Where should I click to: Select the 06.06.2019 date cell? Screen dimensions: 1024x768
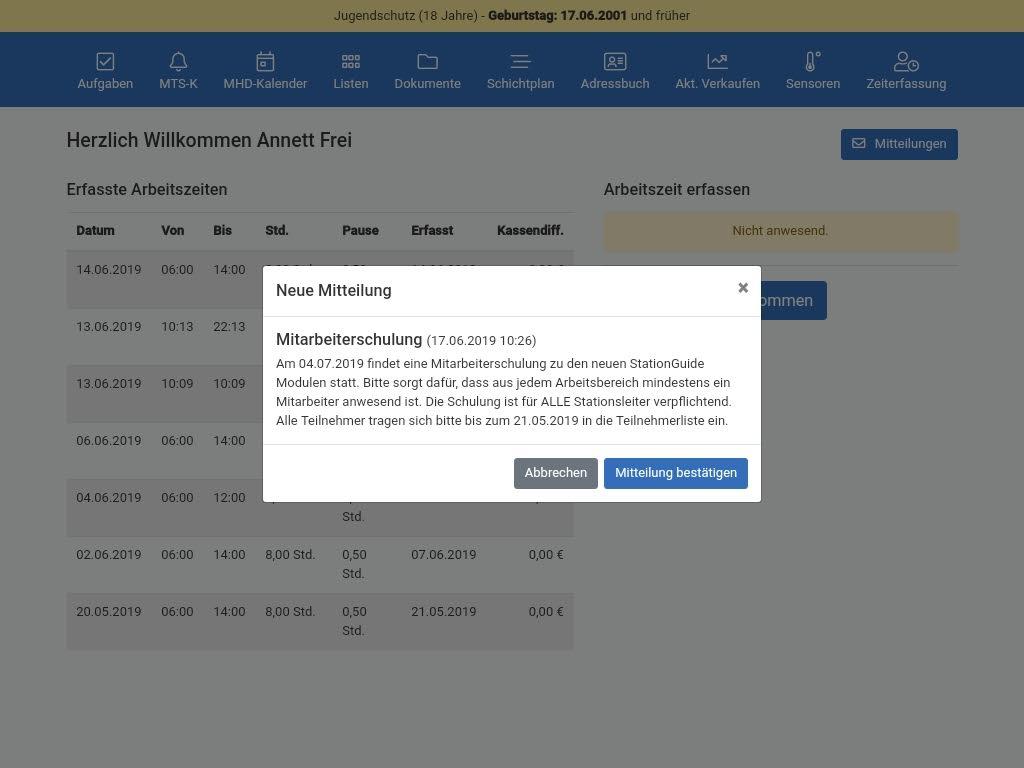(x=108, y=441)
